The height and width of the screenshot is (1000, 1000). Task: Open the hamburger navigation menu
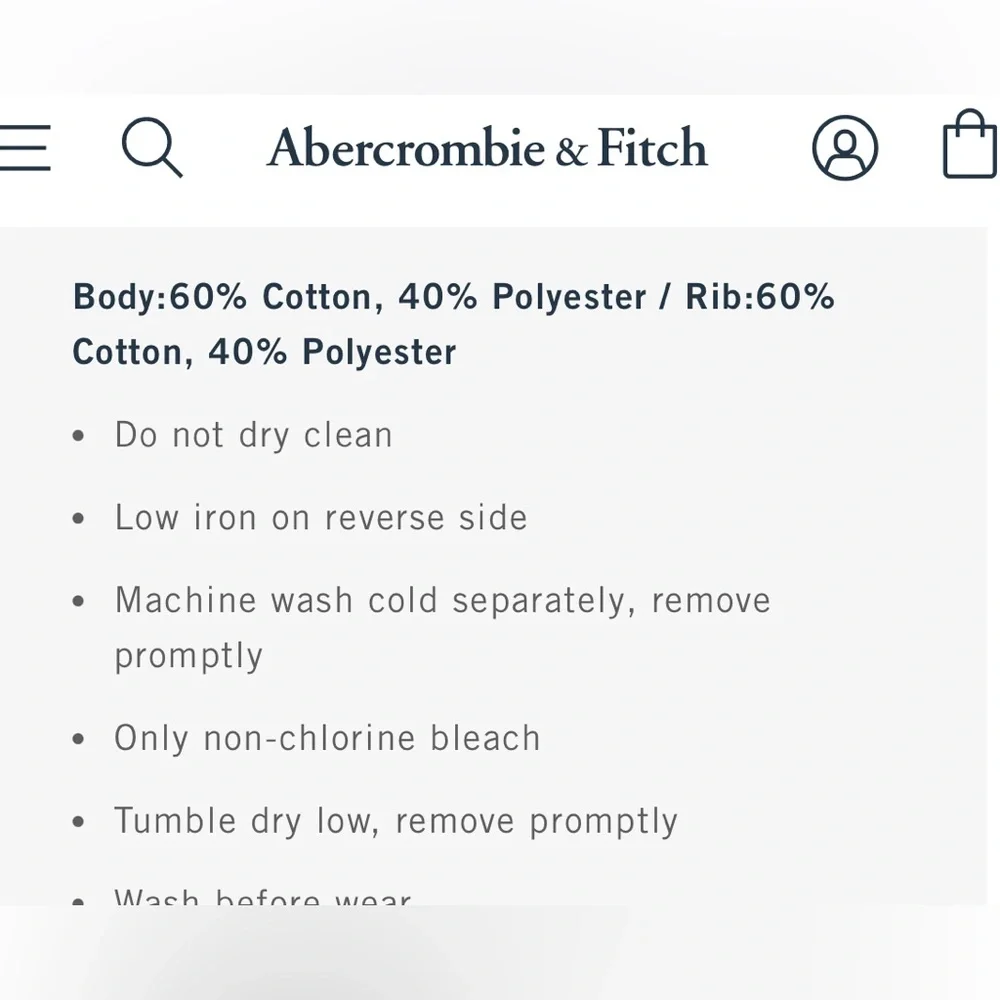point(24,147)
